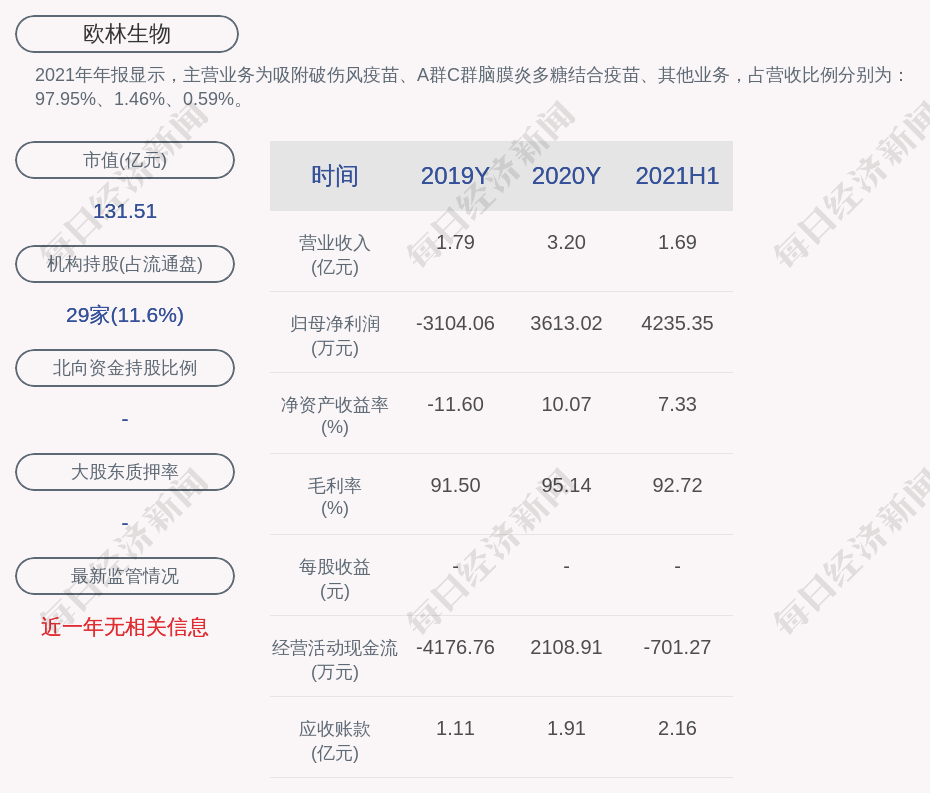
Task: Click the 净资产收益率(%) row label
Action: (335, 416)
